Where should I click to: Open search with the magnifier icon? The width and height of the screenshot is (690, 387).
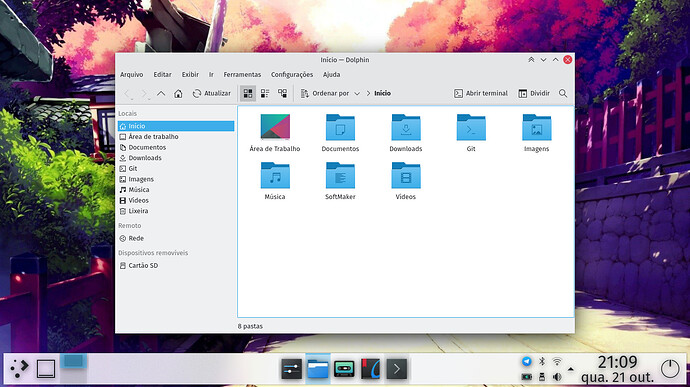point(563,93)
